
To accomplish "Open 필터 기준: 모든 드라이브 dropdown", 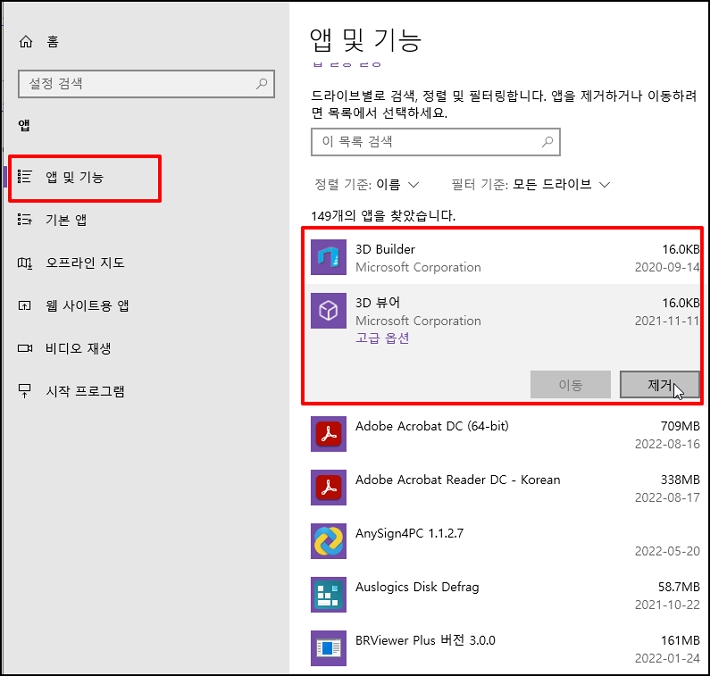I will 531,184.
